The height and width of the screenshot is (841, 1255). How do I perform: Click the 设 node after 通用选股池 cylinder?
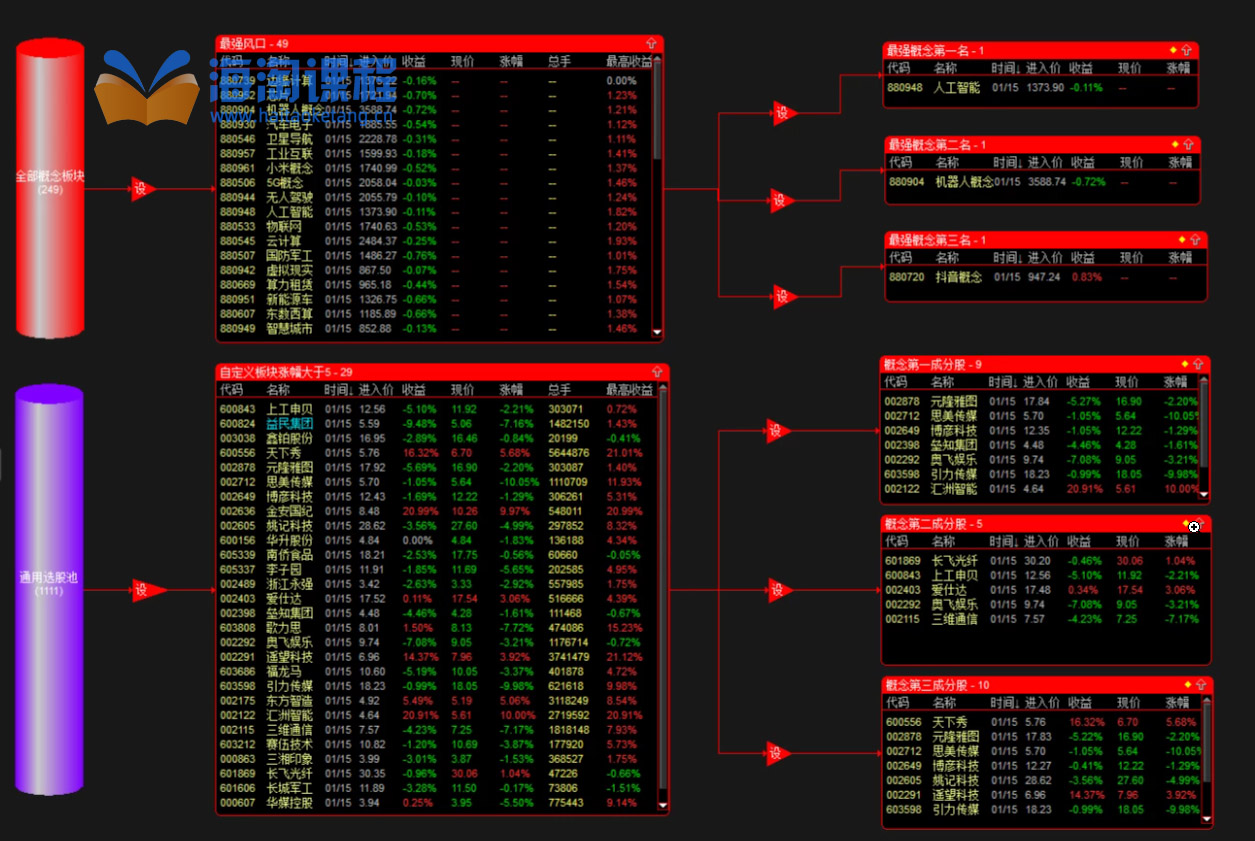[143, 591]
